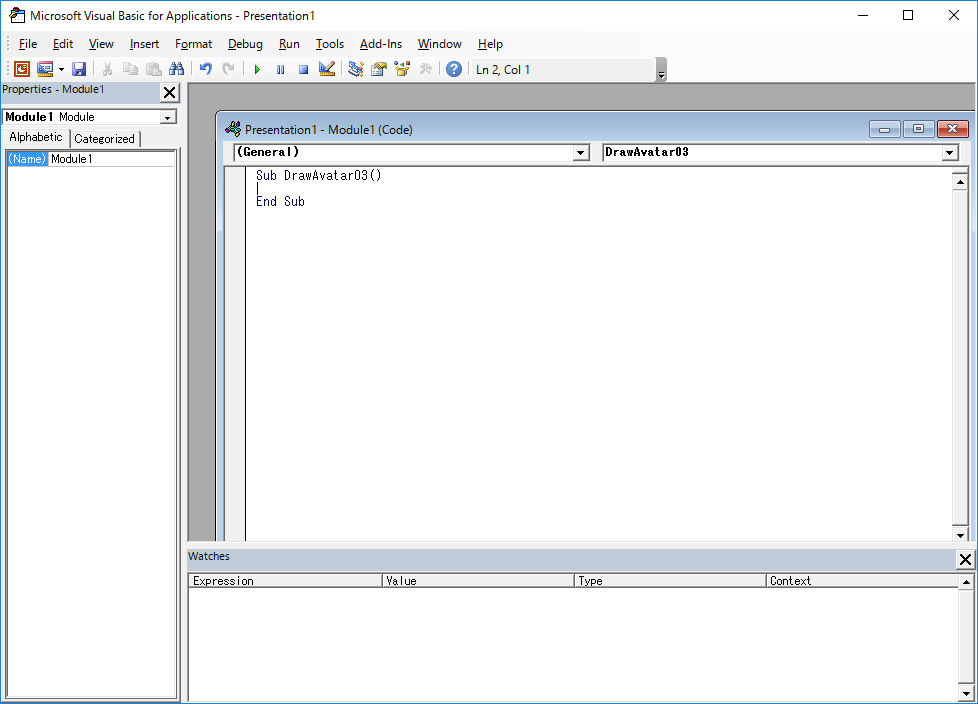Open Project Explorer from the toolbar
The width and height of the screenshot is (978, 704).
(x=356, y=69)
